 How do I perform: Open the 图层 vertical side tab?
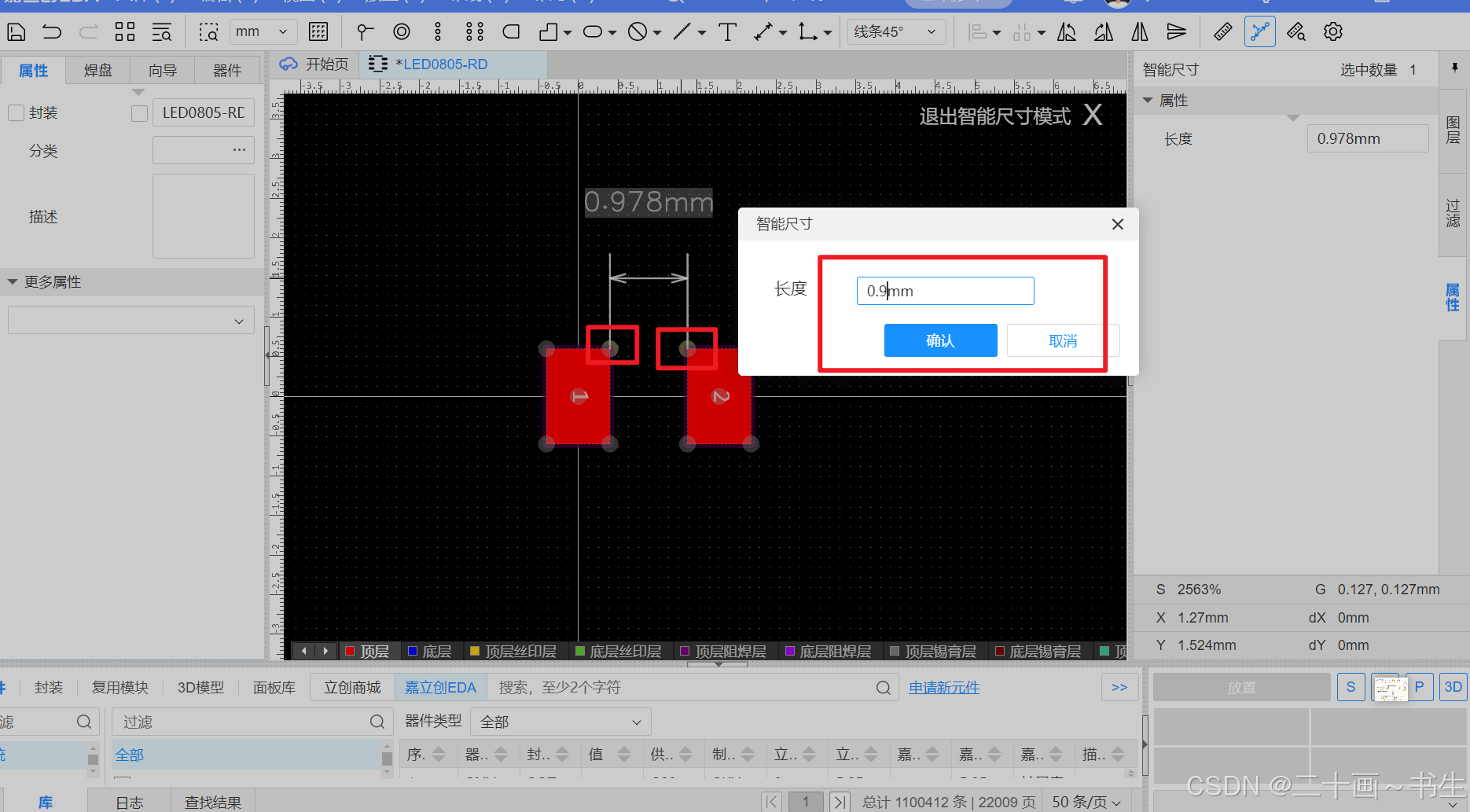[1453, 130]
